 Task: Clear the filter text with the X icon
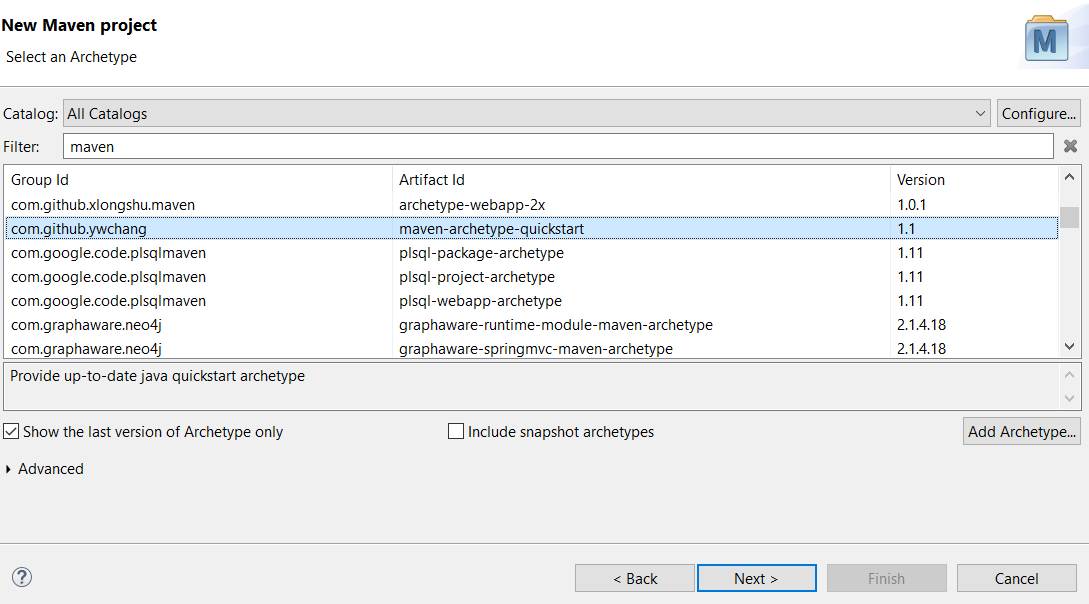pyautogui.click(x=1070, y=146)
